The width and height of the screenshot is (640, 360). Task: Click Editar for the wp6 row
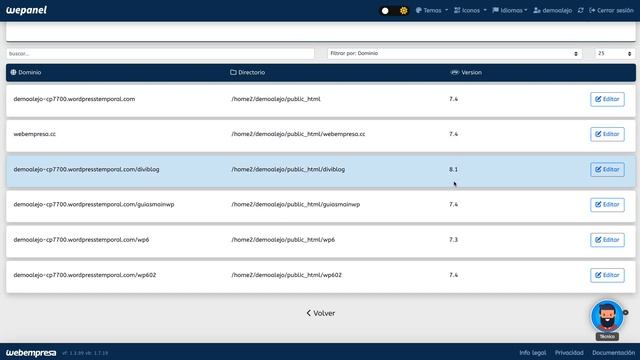pyautogui.click(x=607, y=240)
